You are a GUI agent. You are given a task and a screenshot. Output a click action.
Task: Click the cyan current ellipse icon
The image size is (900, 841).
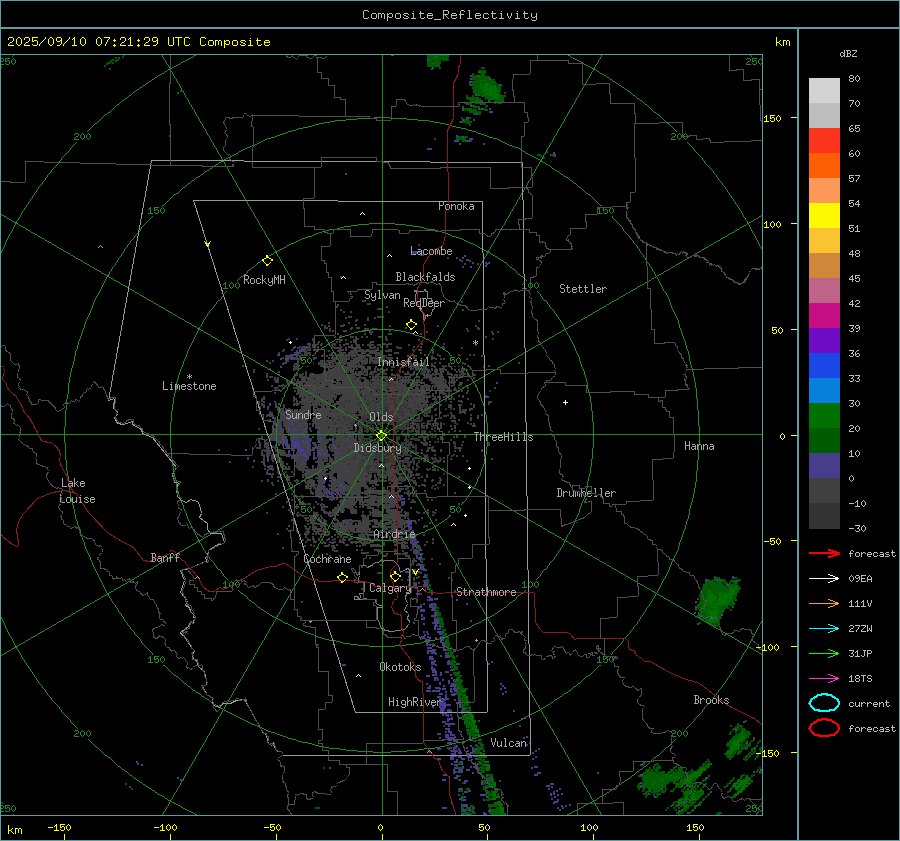[824, 703]
